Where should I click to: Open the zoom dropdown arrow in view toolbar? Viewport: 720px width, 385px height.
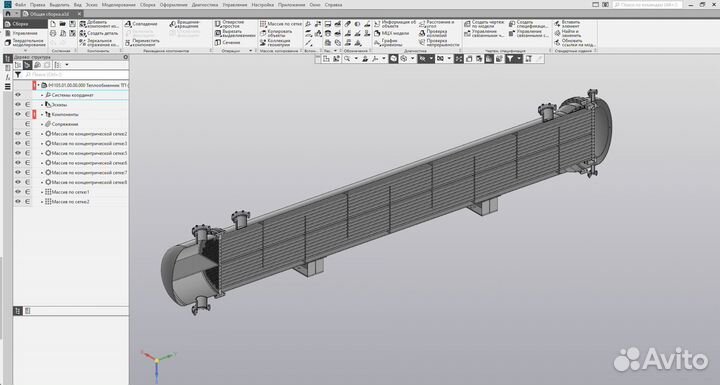tap(356, 59)
